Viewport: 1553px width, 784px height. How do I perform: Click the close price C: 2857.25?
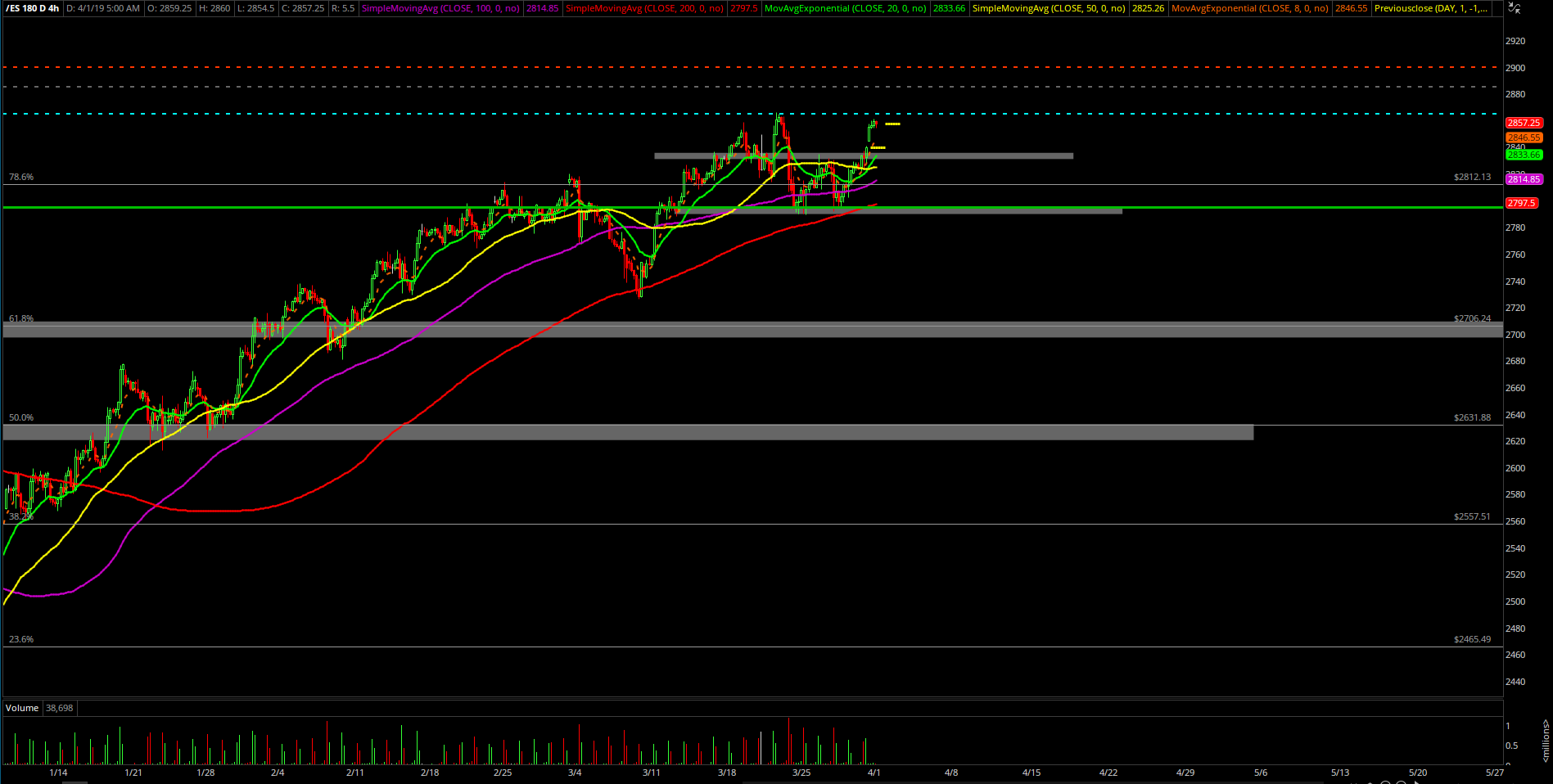(x=303, y=8)
